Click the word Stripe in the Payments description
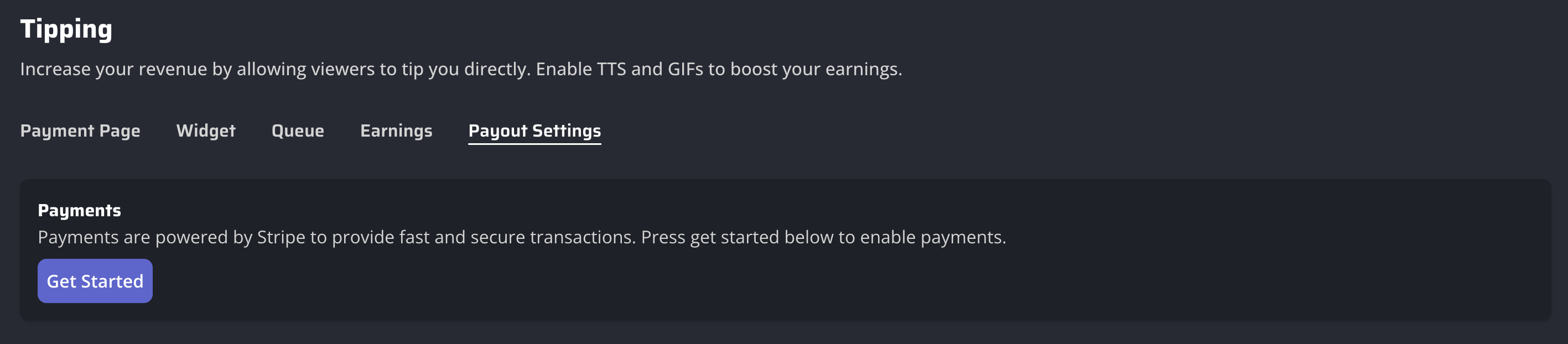The height and width of the screenshot is (344, 1568). tap(281, 237)
